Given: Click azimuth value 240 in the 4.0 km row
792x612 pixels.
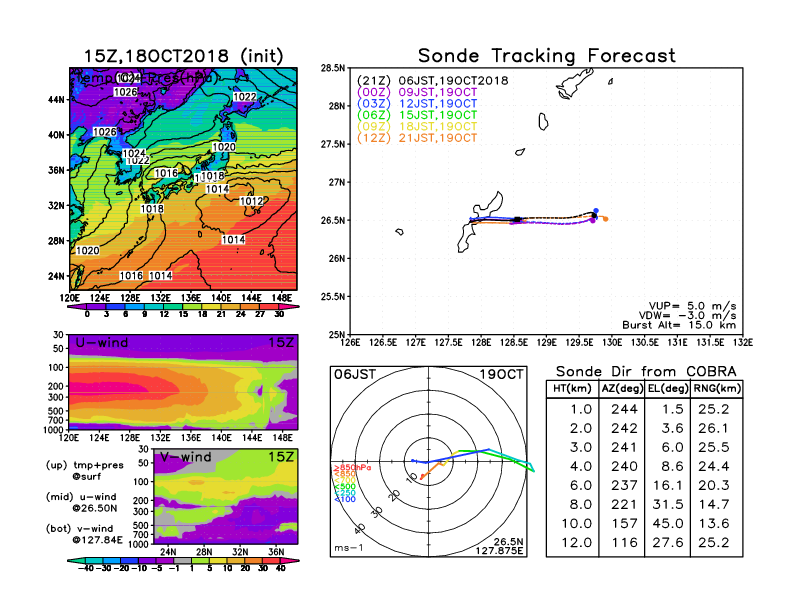Looking at the screenshot, I should [624, 466].
